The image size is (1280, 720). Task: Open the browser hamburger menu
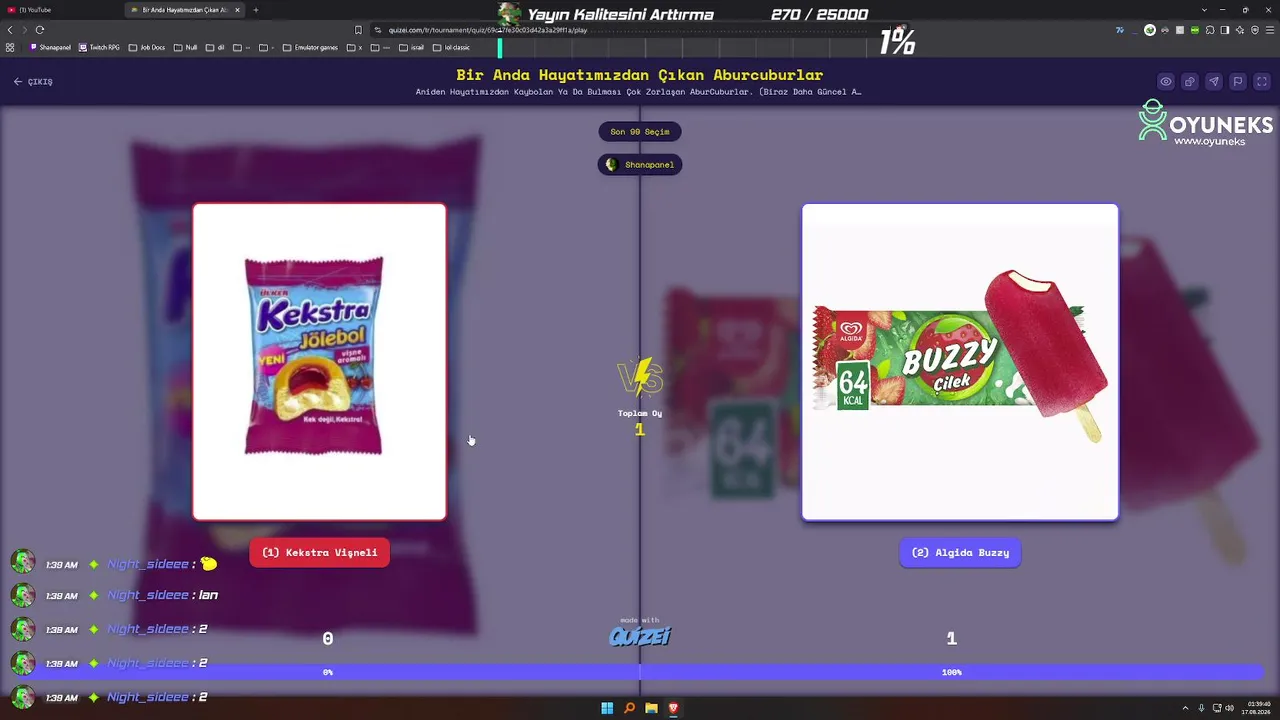[1270, 30]
